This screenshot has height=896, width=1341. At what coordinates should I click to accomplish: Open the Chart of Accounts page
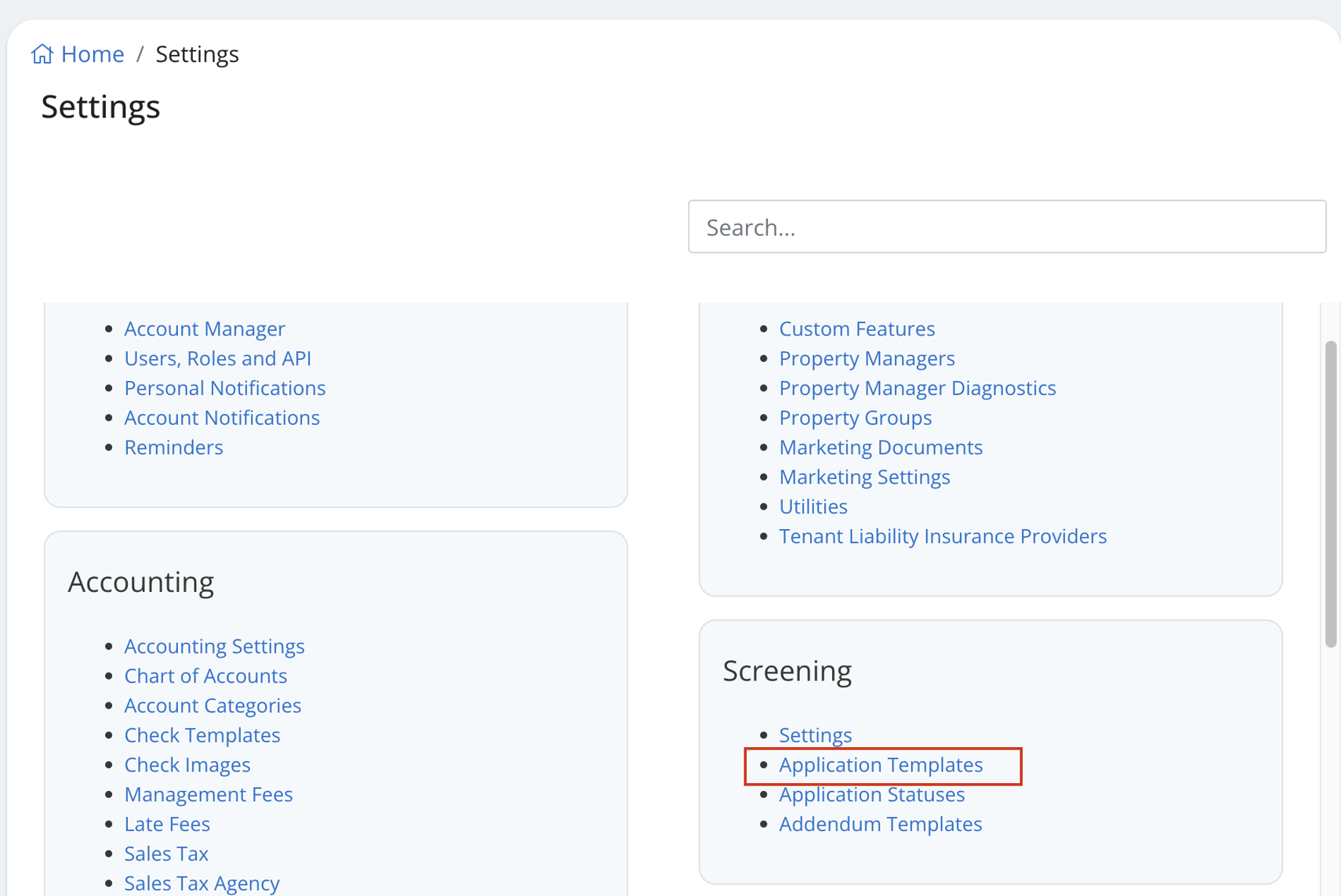pos(205,675)
